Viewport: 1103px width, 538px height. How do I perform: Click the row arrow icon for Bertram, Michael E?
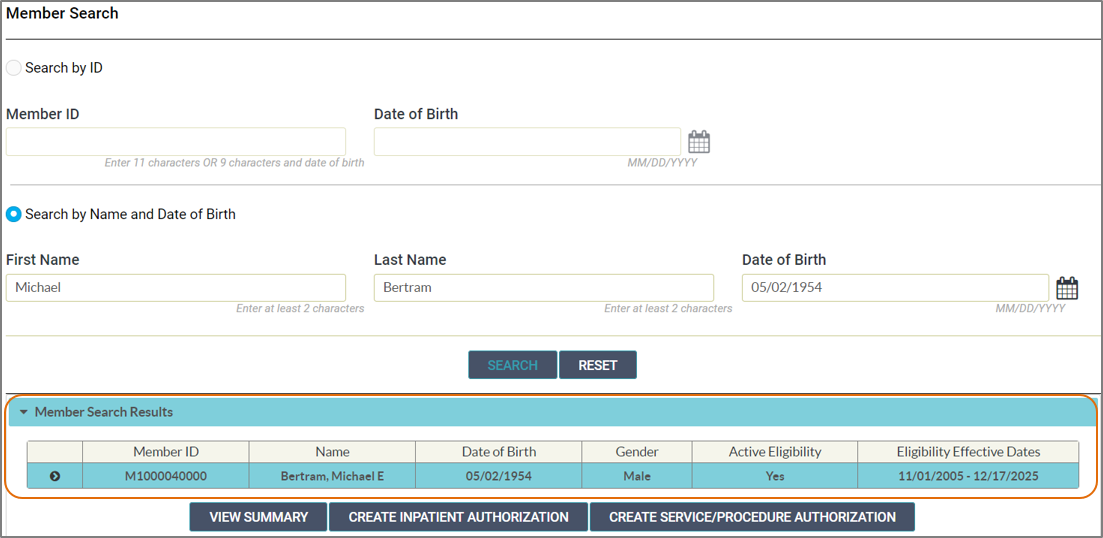pyautogui.click(x=55, y=476)
